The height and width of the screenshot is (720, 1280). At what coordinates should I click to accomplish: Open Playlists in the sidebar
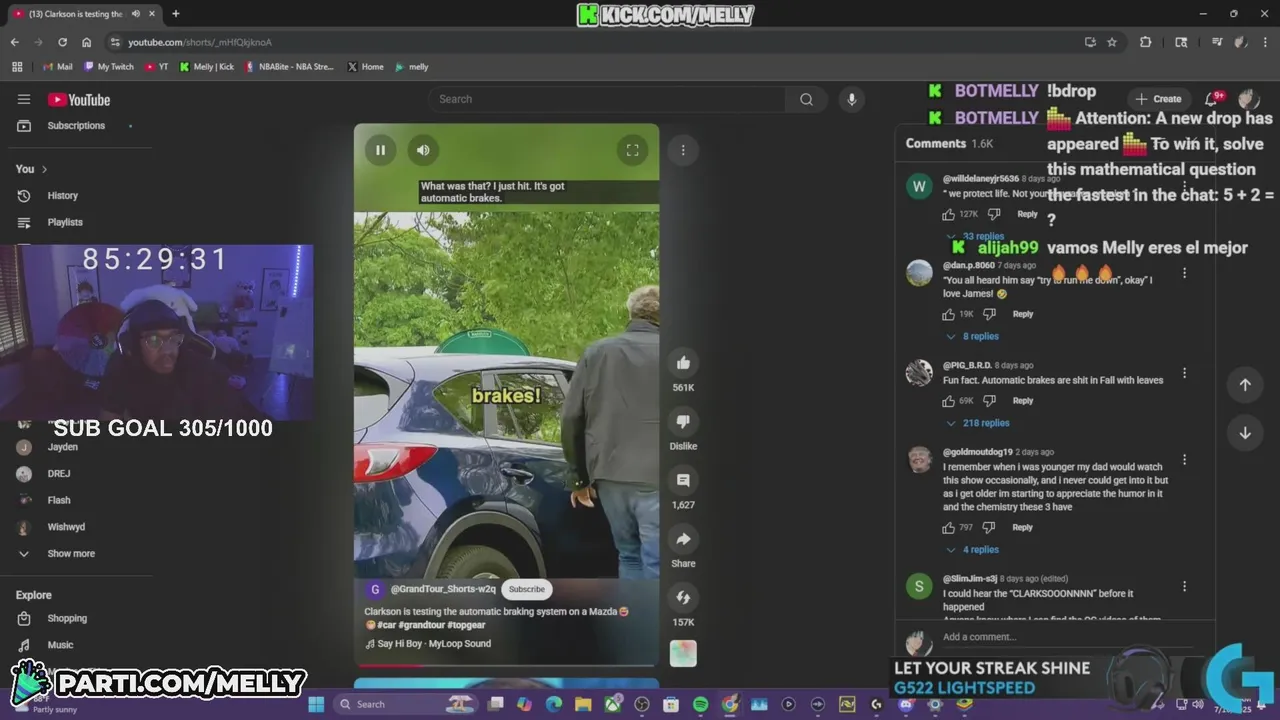65,222
